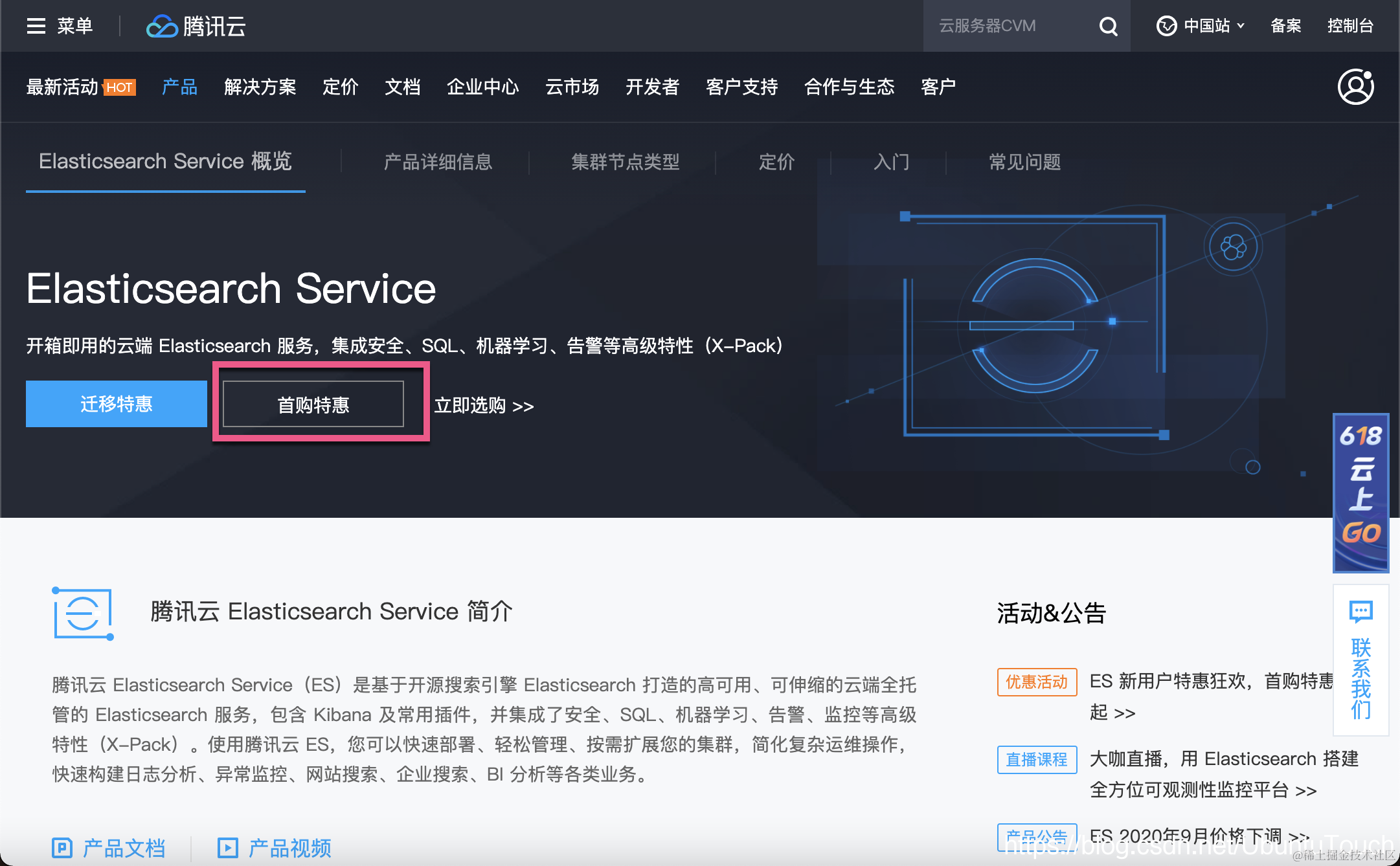This screenshot has height=866, width=1400.
Task: Click the 最新活动 HOT nav item
Action: pos(80,87)
